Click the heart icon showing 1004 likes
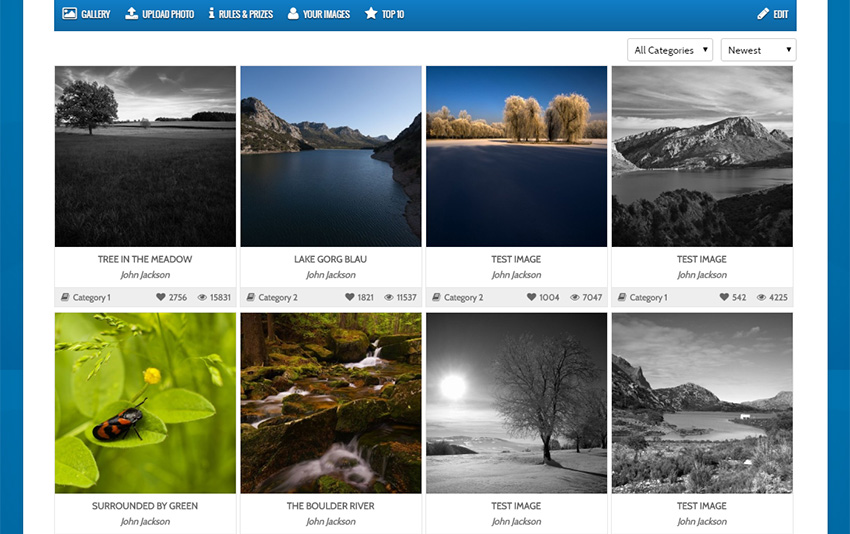Screen dimensions: 850x534 coord(531,297)
